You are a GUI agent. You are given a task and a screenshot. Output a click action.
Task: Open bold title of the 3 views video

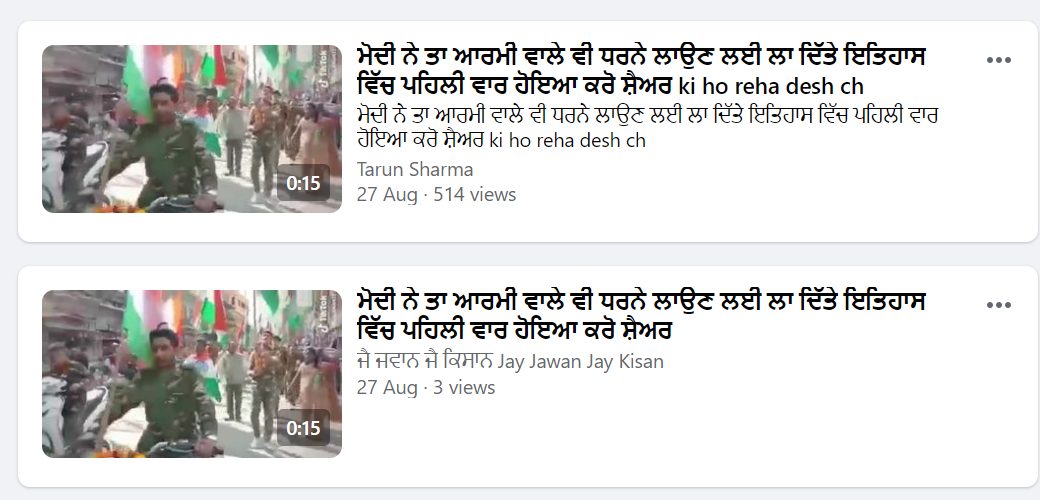(641, 316)
